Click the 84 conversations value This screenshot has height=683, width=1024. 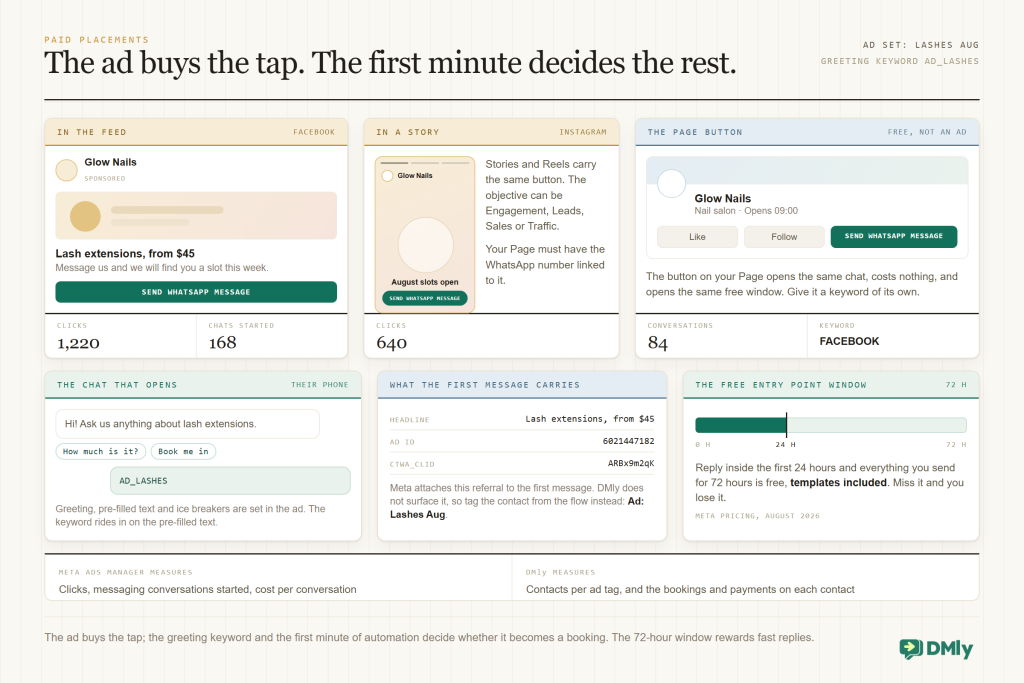coord(658,343)
